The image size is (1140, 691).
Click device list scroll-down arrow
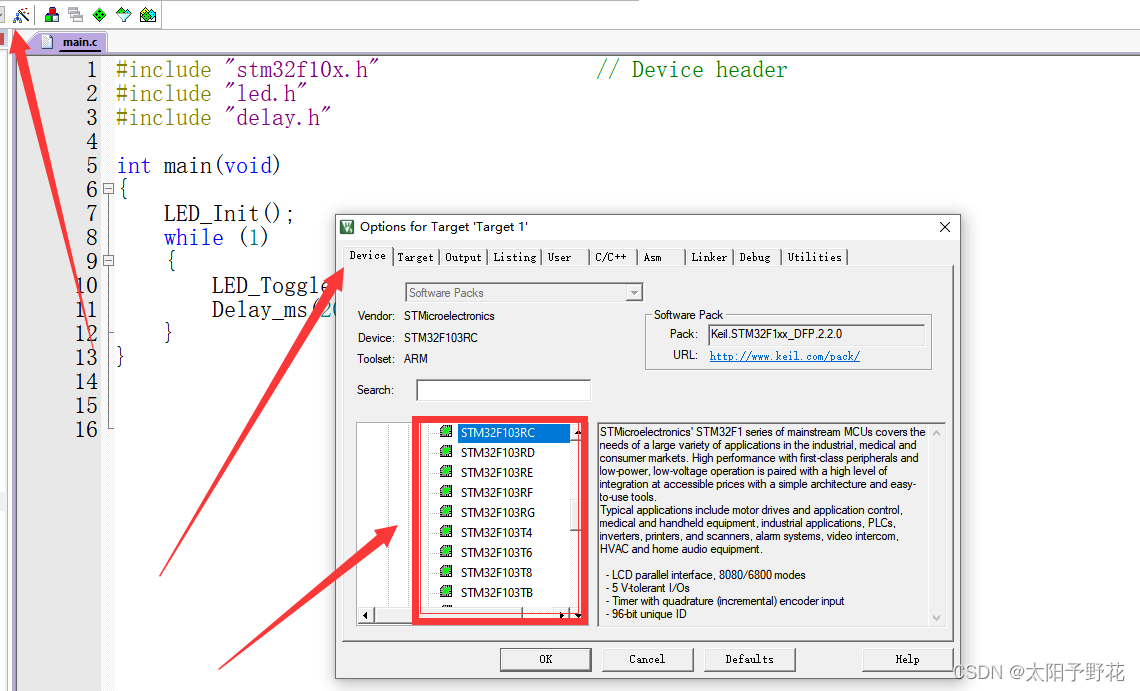tap(577, 615)
